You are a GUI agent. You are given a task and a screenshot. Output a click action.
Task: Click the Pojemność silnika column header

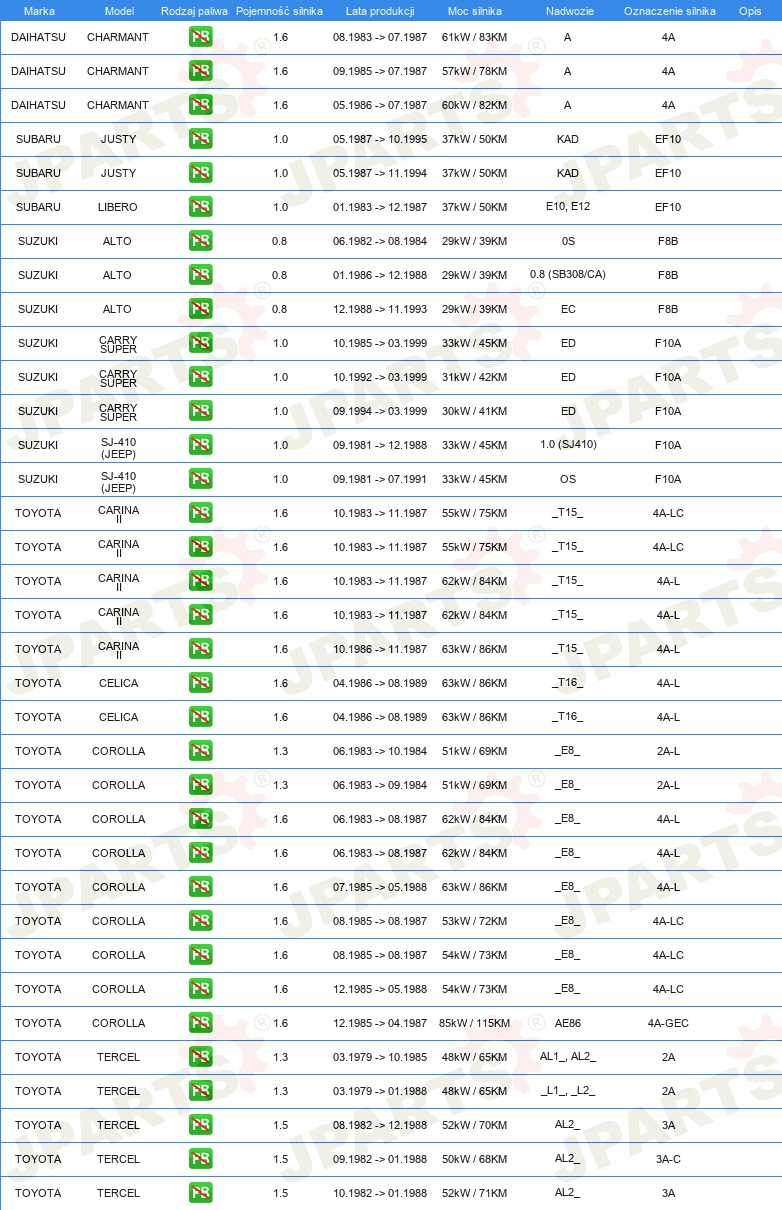(279, 11)
